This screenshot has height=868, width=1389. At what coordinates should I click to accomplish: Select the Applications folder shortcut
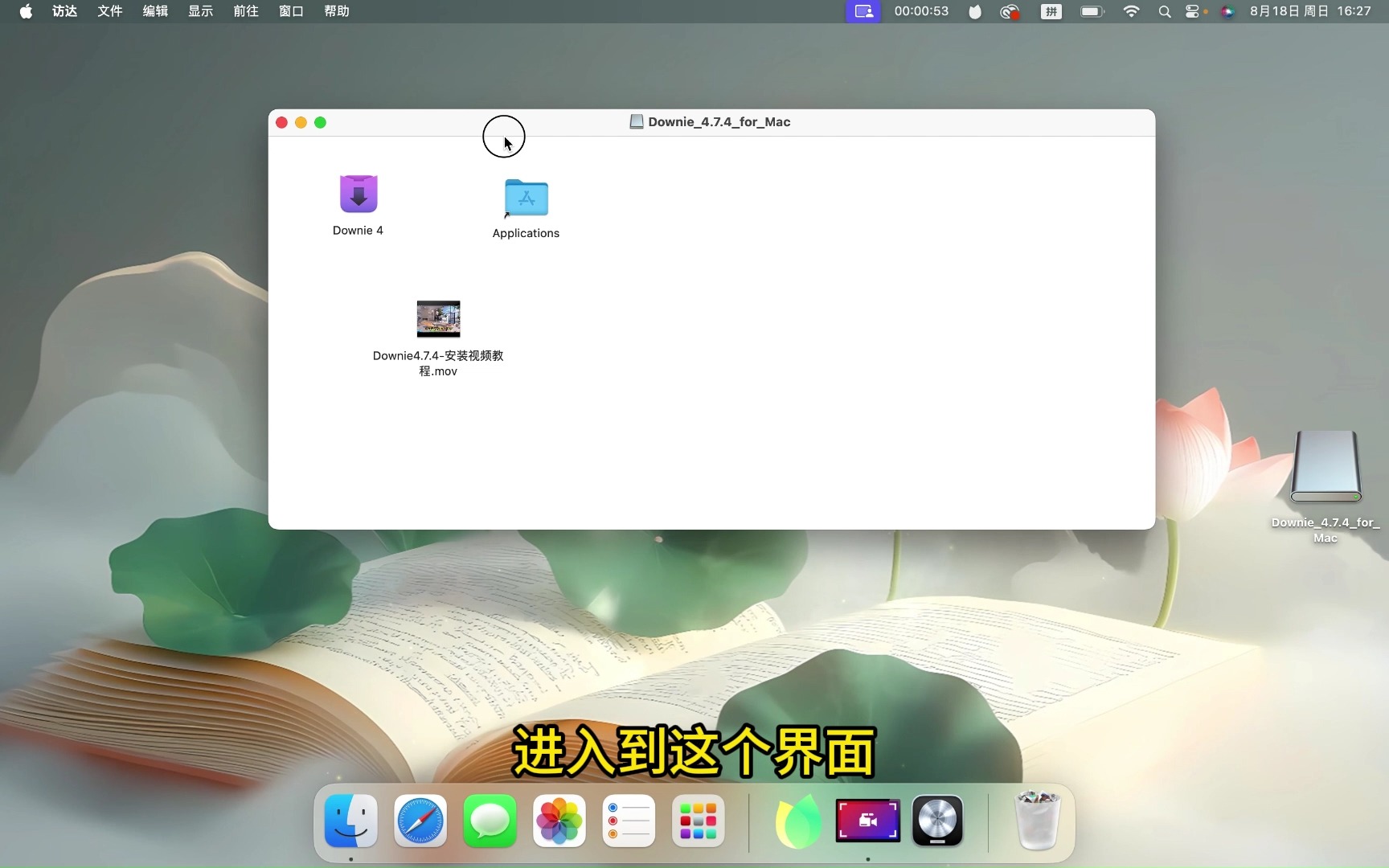527,198
